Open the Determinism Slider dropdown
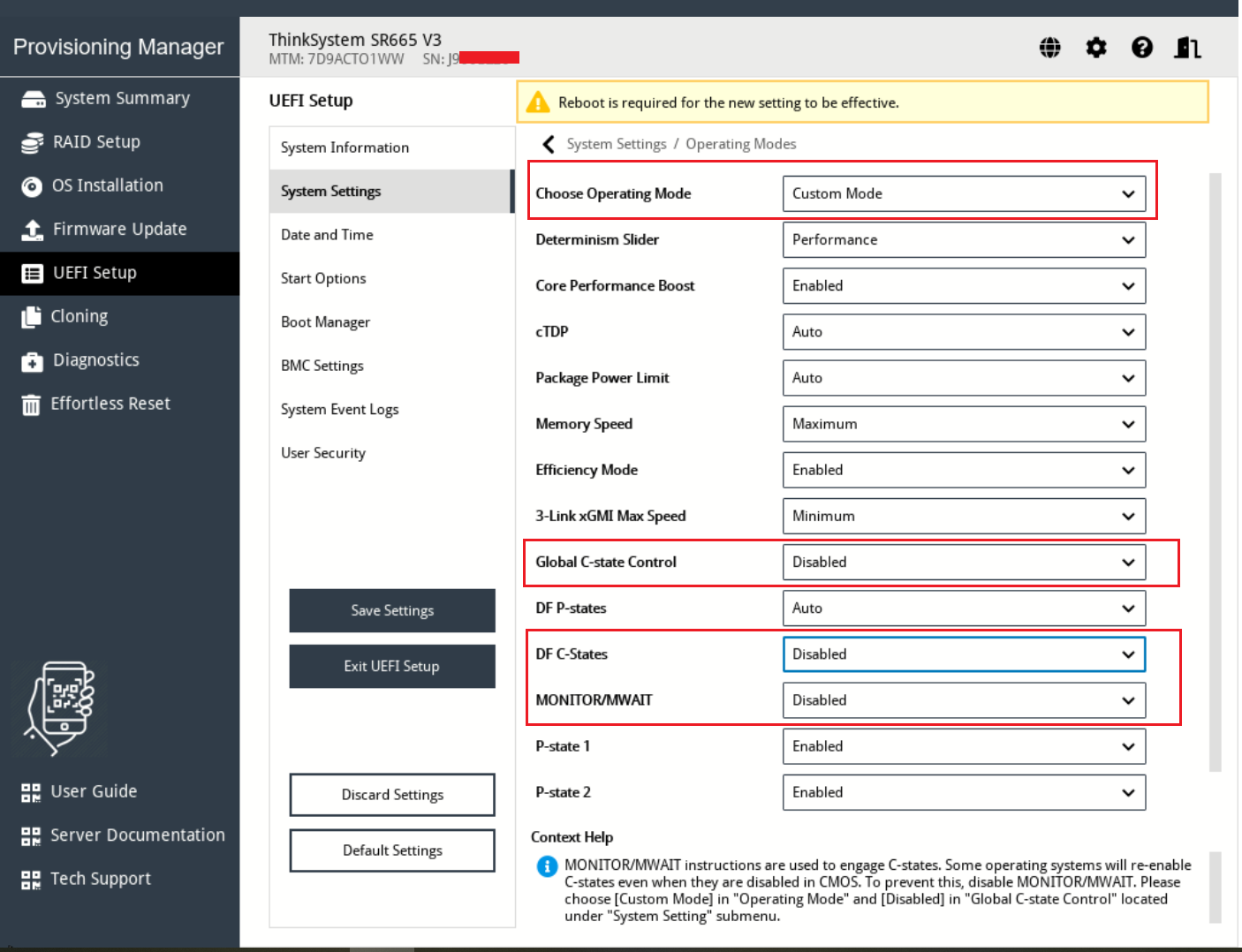This screenshot has width=1242, height=952. tap(964, 240)
